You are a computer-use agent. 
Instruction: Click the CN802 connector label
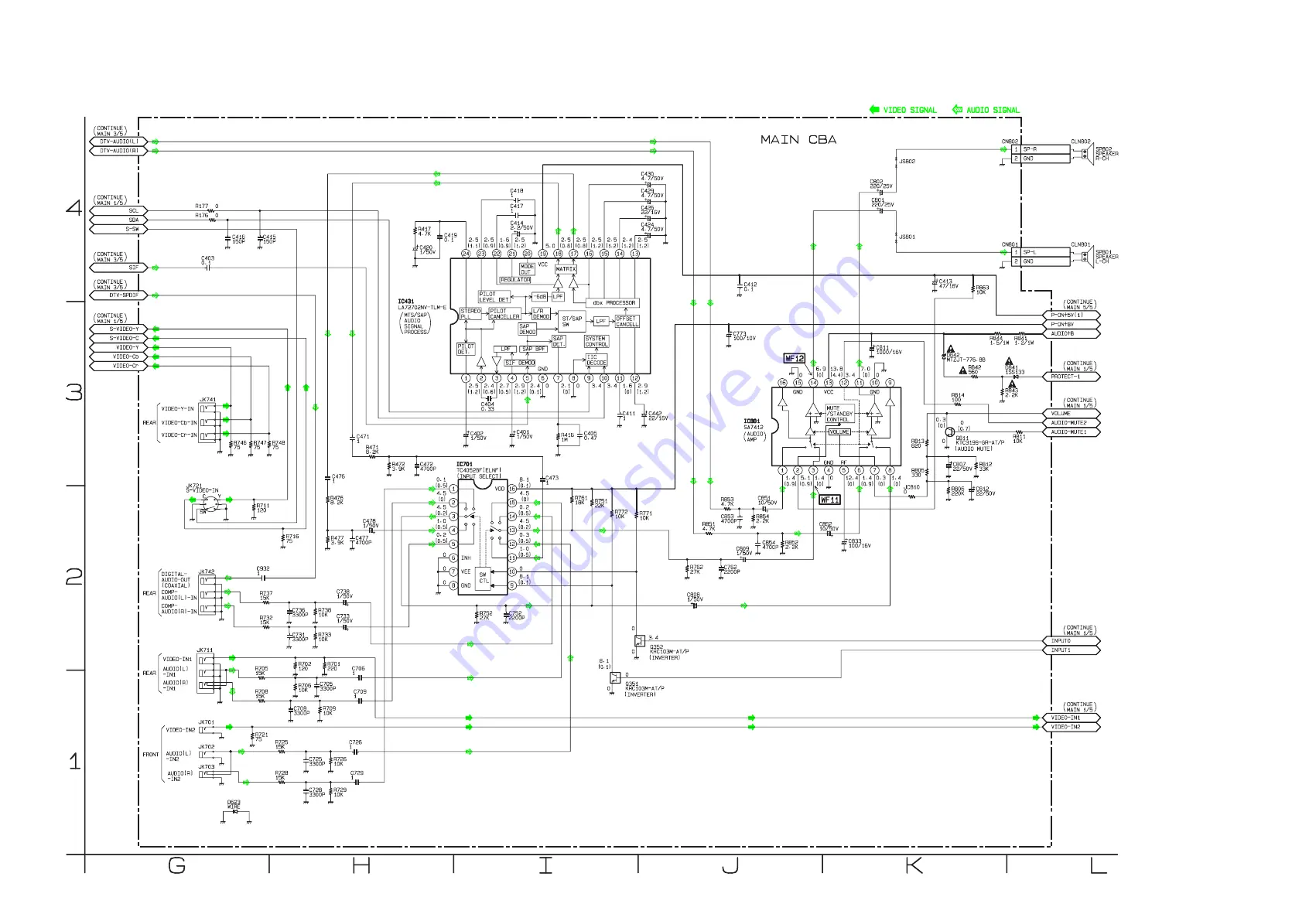1010,142
